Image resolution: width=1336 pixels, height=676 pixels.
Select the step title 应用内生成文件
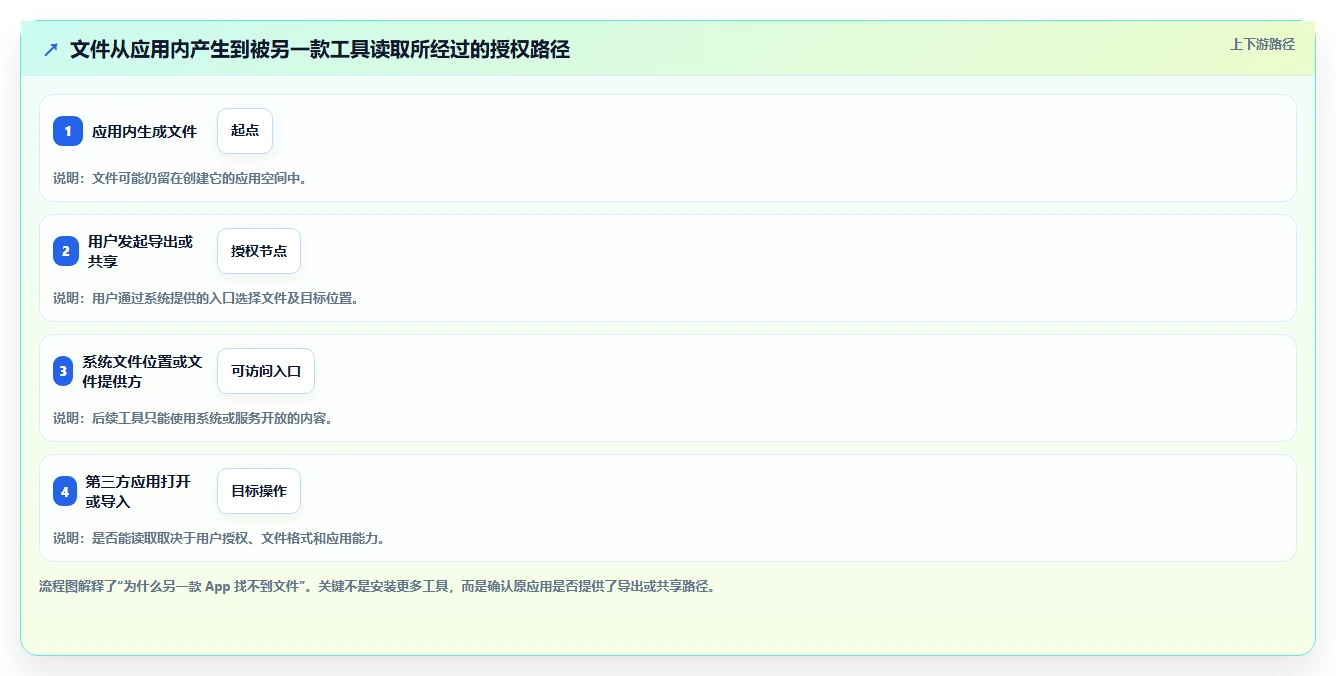click(x=145, y=131)
